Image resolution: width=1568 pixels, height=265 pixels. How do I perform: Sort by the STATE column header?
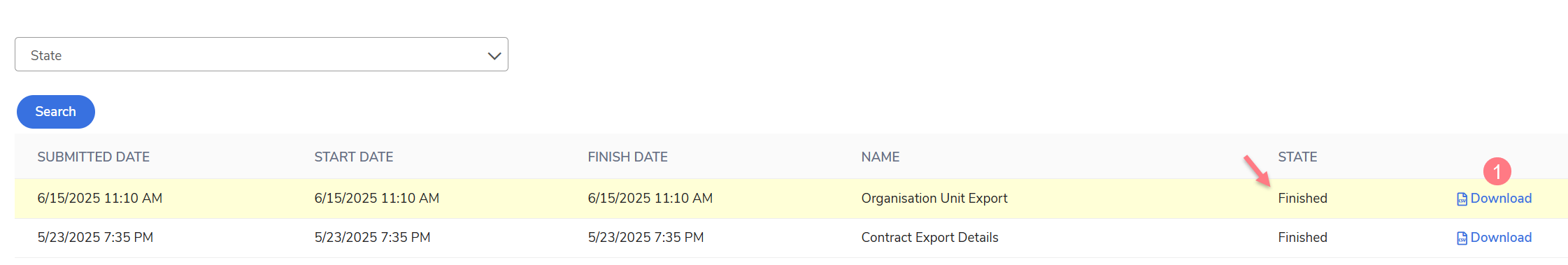(1297, 157)
